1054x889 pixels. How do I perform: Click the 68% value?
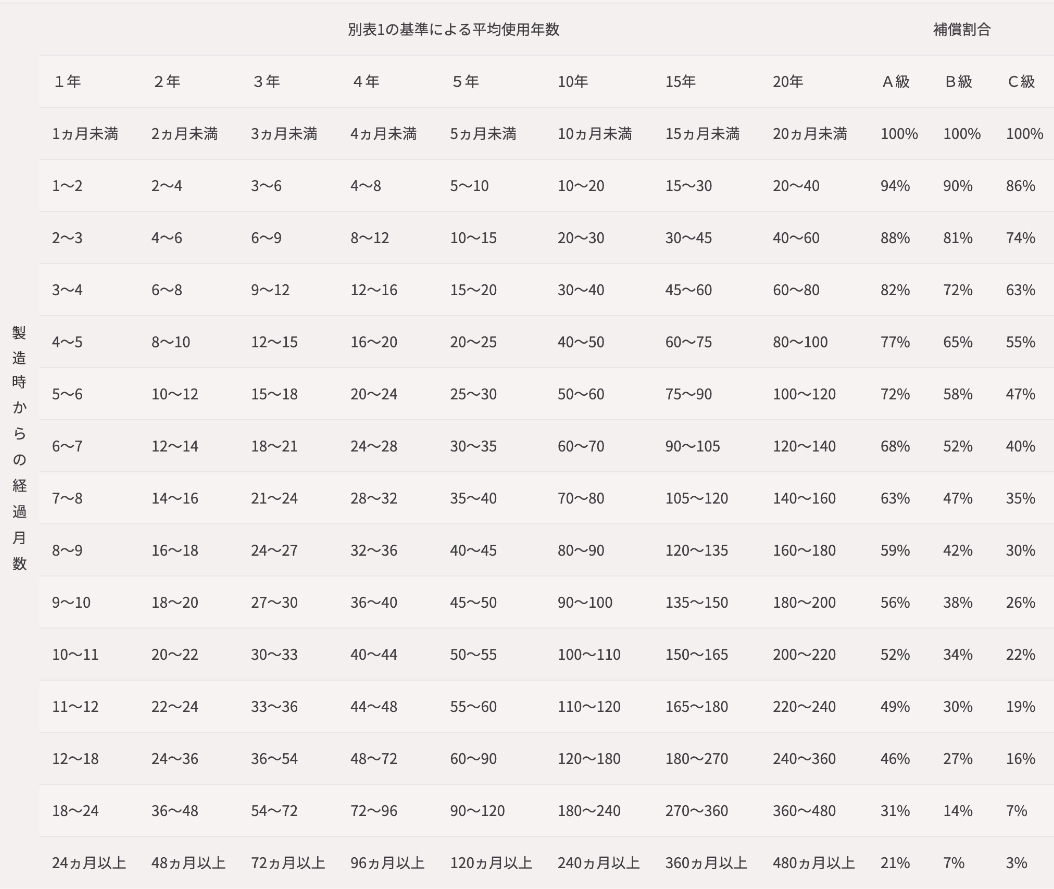click(x=895, y=446)
